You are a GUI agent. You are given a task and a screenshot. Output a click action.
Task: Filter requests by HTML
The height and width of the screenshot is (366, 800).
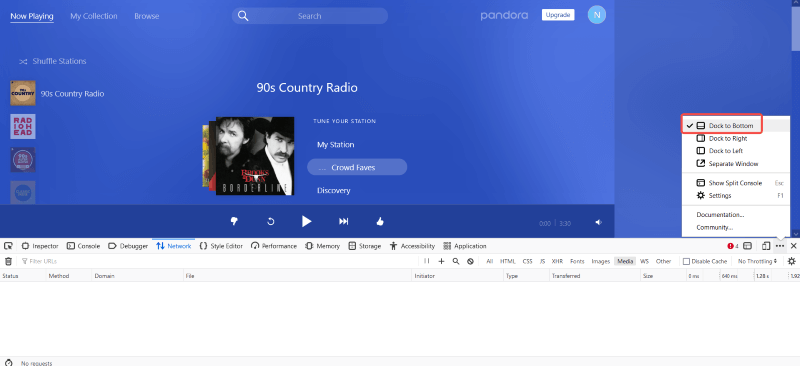pyautogui.click(x=508, y=261)
